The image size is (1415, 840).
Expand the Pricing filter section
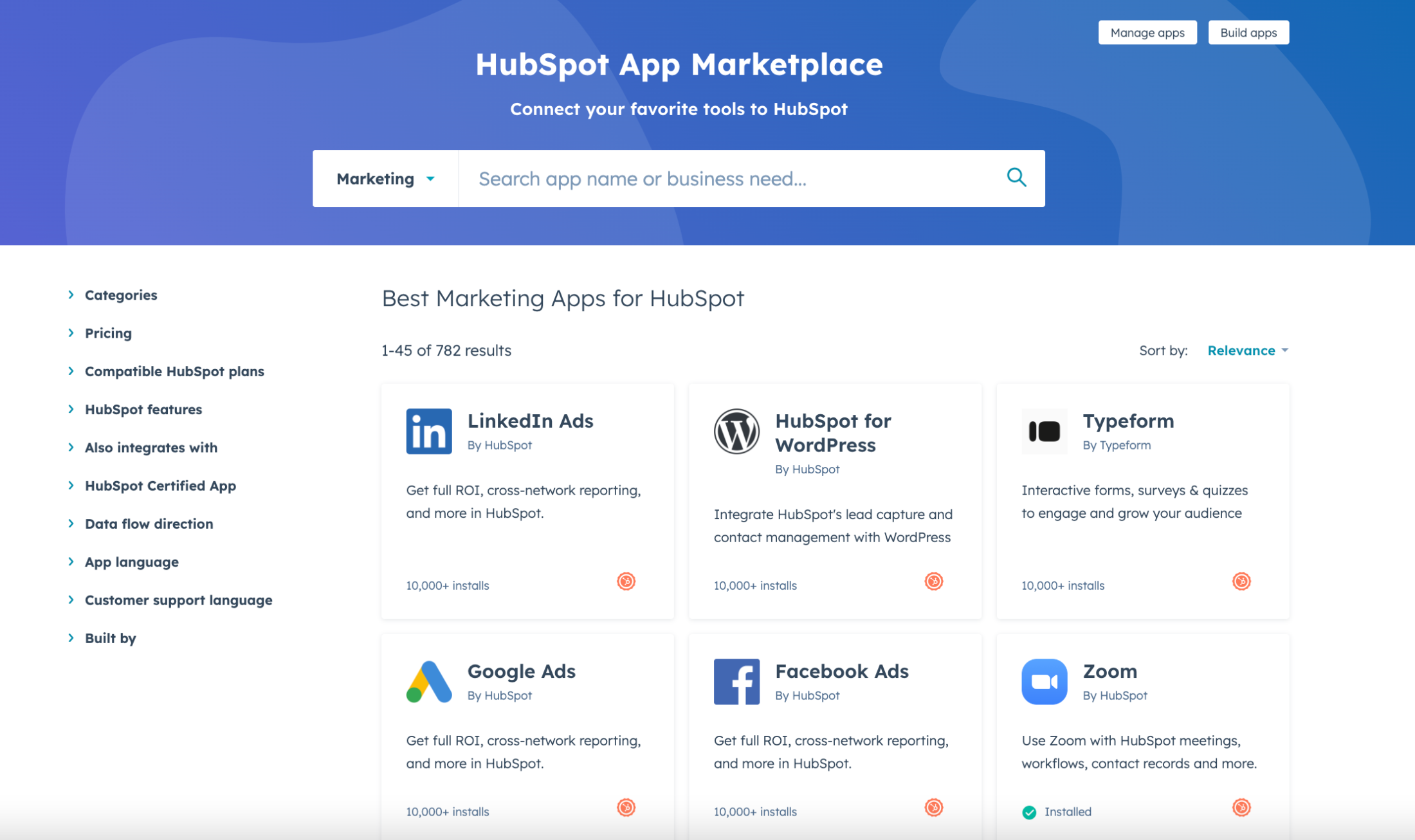(108, 332)
